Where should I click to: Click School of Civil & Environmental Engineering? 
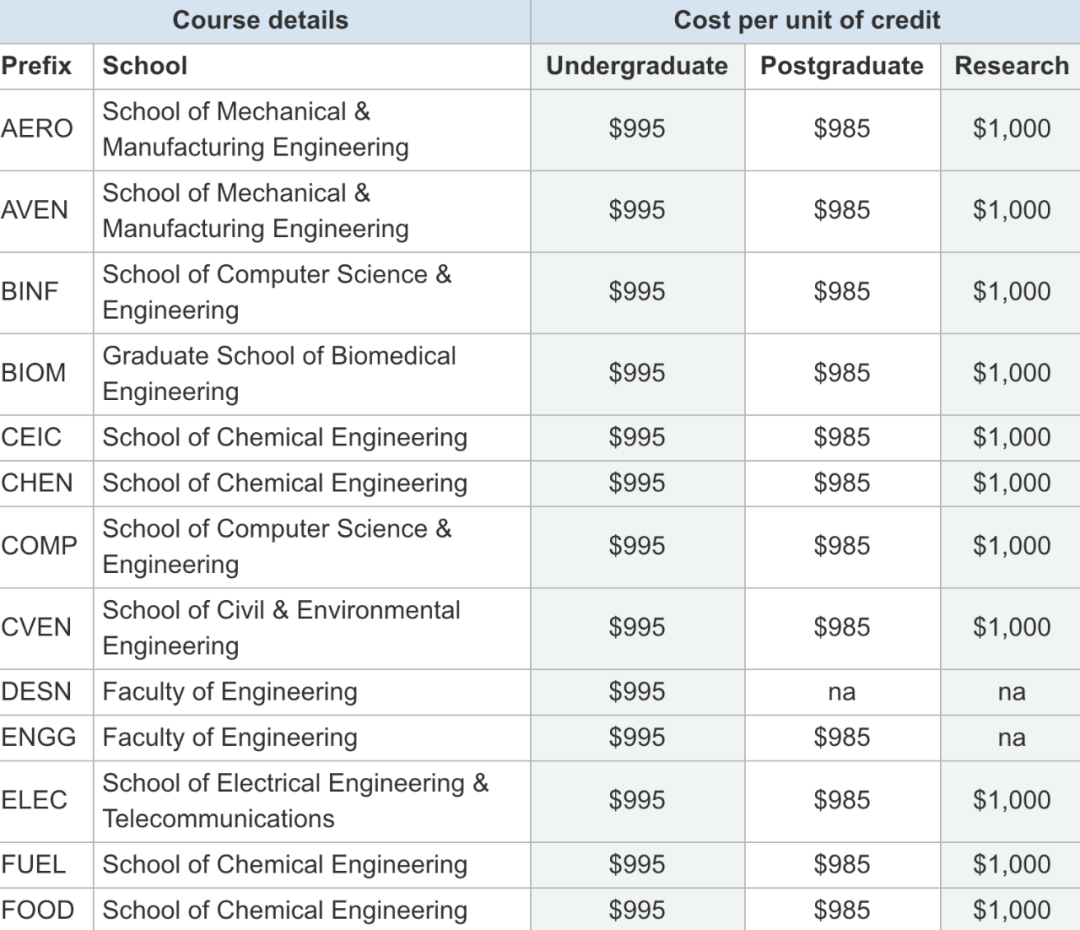click(x=281, y=627)
